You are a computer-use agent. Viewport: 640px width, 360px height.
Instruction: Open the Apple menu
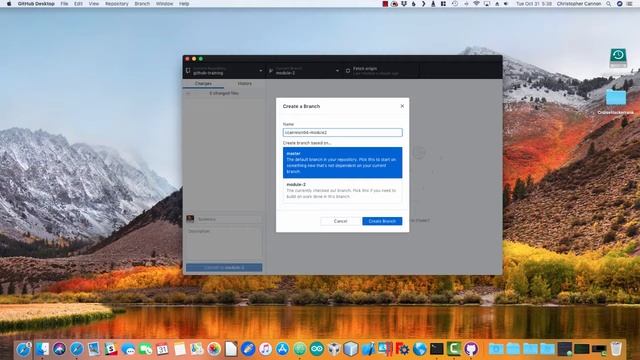(x=9, y=4)
